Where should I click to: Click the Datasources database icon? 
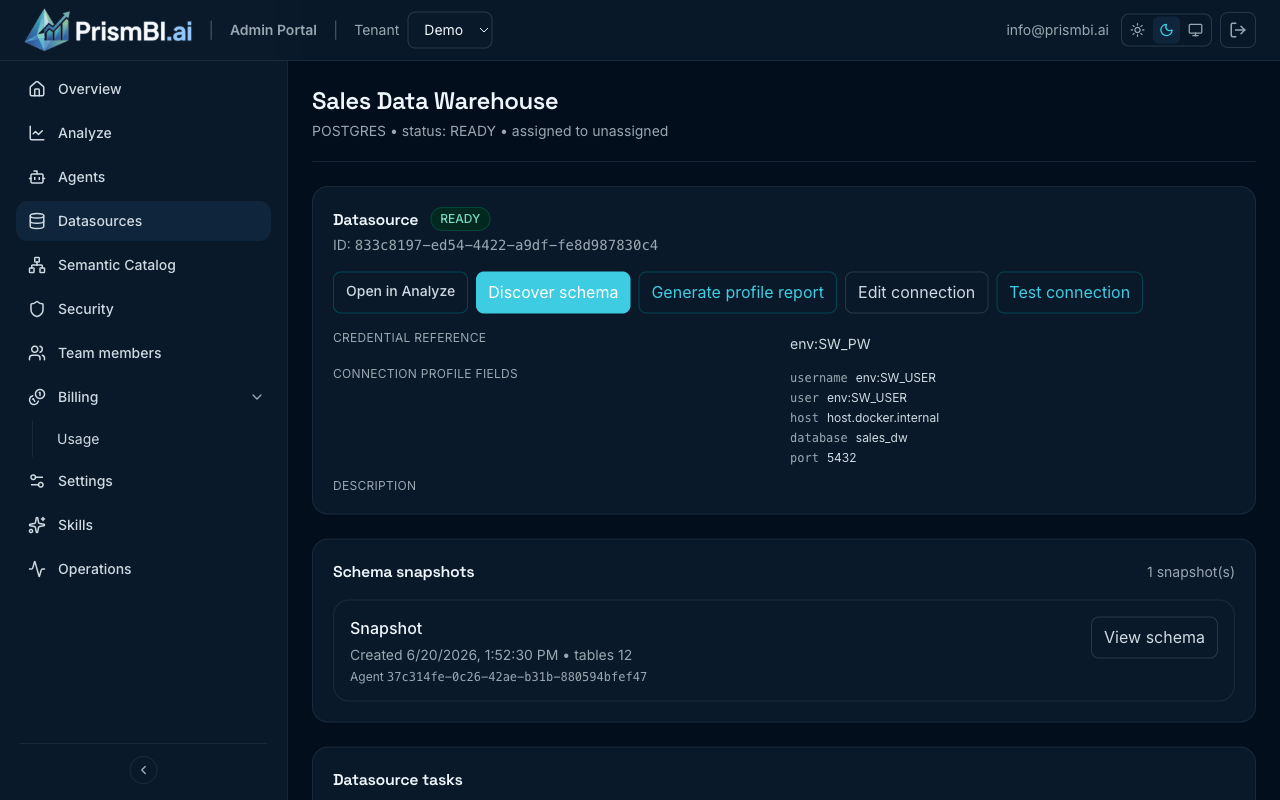(37, 221)
